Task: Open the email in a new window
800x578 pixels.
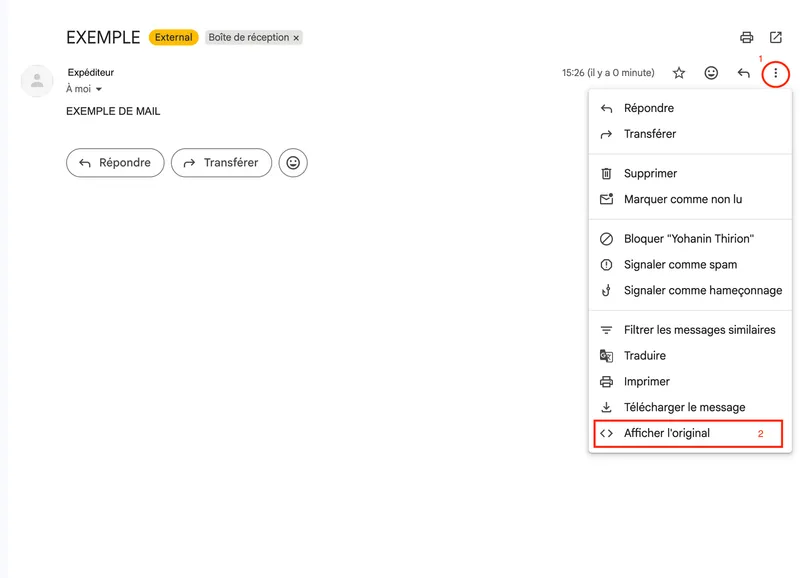Action: [x=779, y=39]
